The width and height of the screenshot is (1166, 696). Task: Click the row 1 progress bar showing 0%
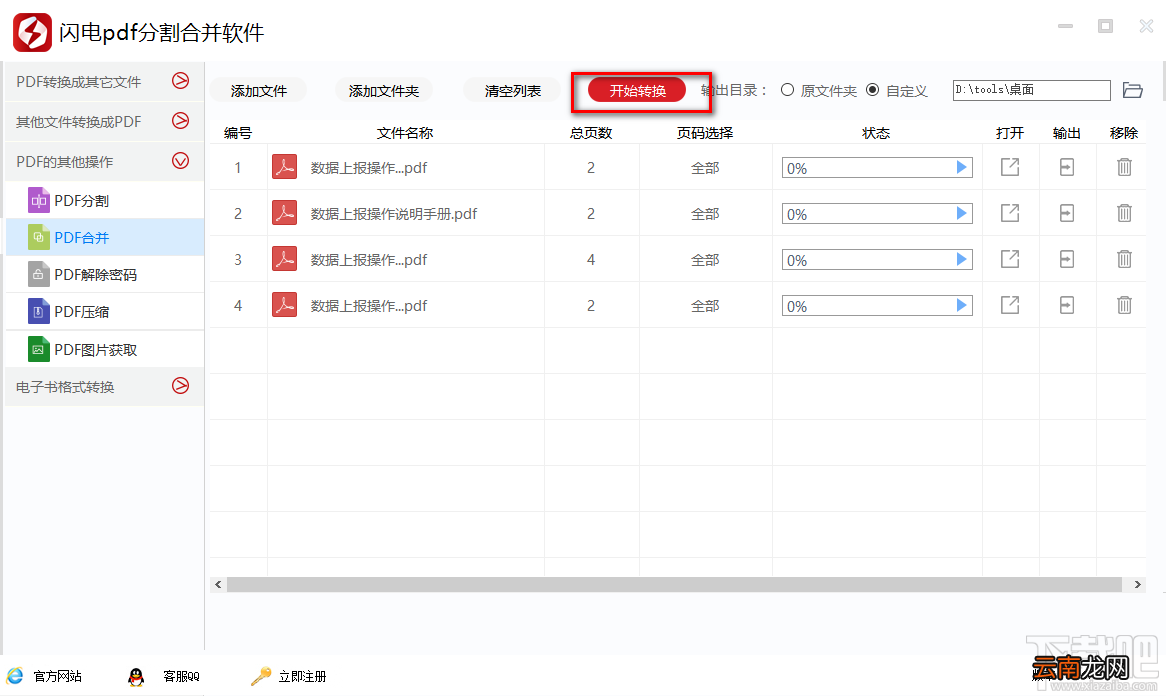click(x=877, y=168)
